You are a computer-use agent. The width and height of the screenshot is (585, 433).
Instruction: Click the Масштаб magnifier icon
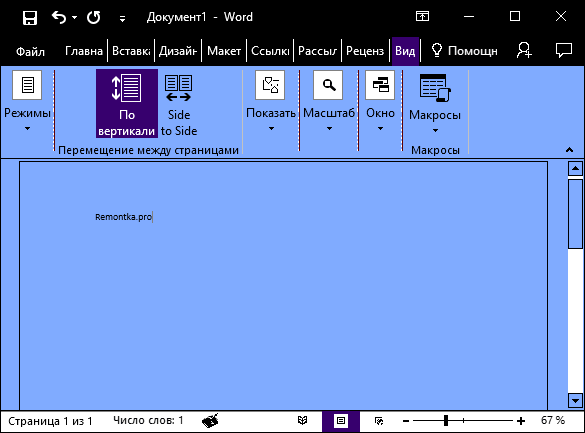click(x=328, y=85)
